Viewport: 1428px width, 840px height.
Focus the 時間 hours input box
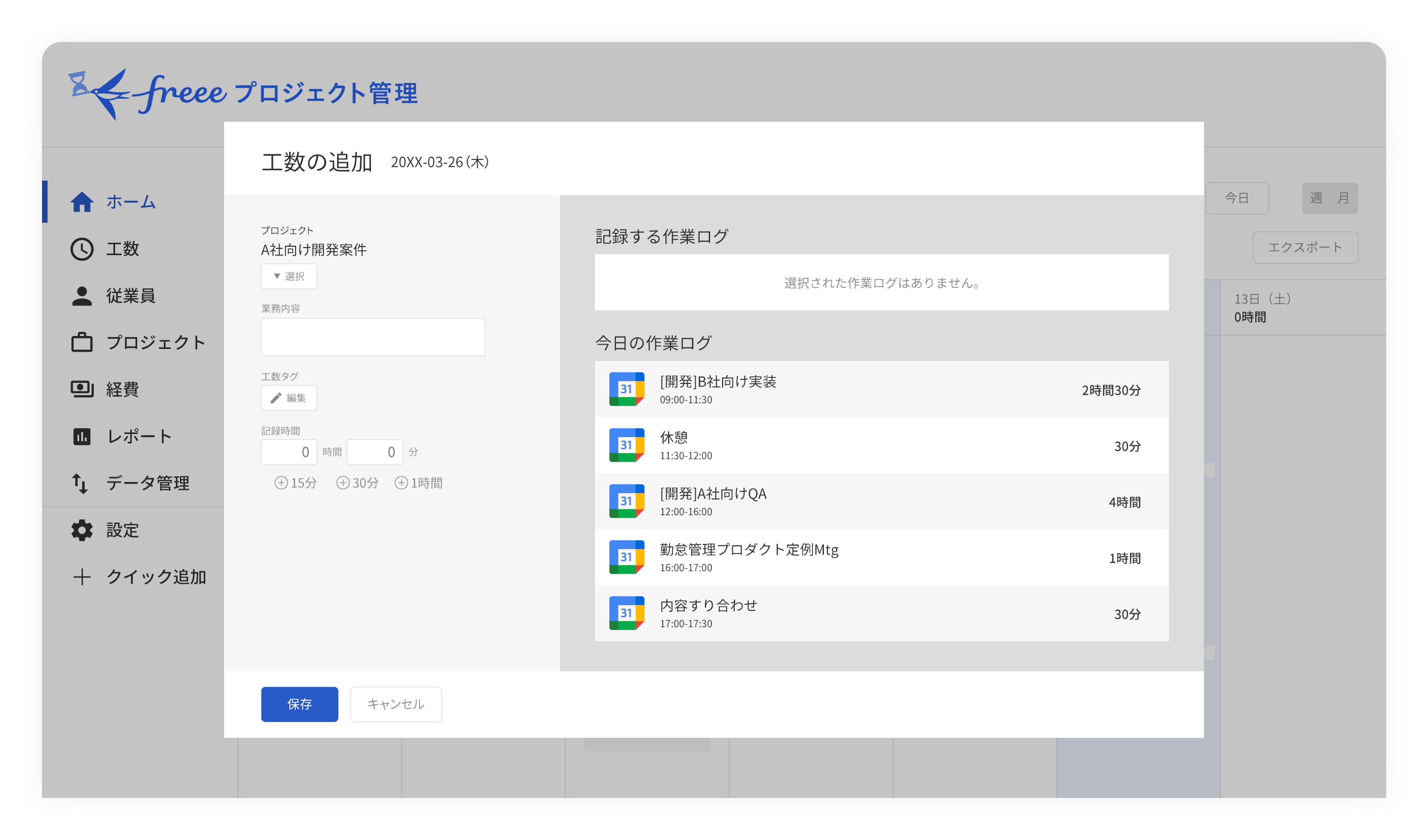289,452
